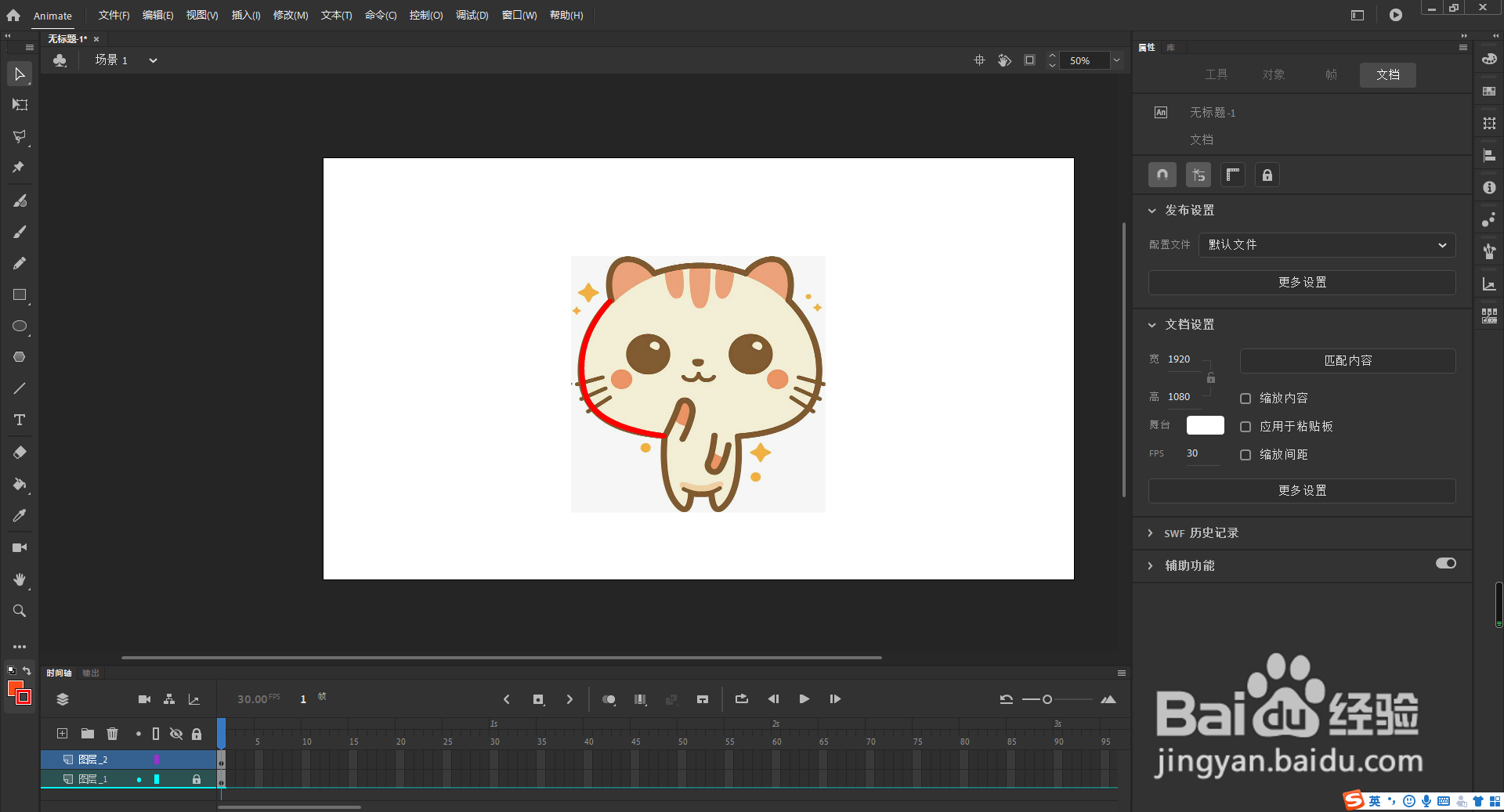Image resolution: width=1504 pixels, height=812 pixels.
Task: Expand the 辅助功能 section
Action: (1151, 565)
